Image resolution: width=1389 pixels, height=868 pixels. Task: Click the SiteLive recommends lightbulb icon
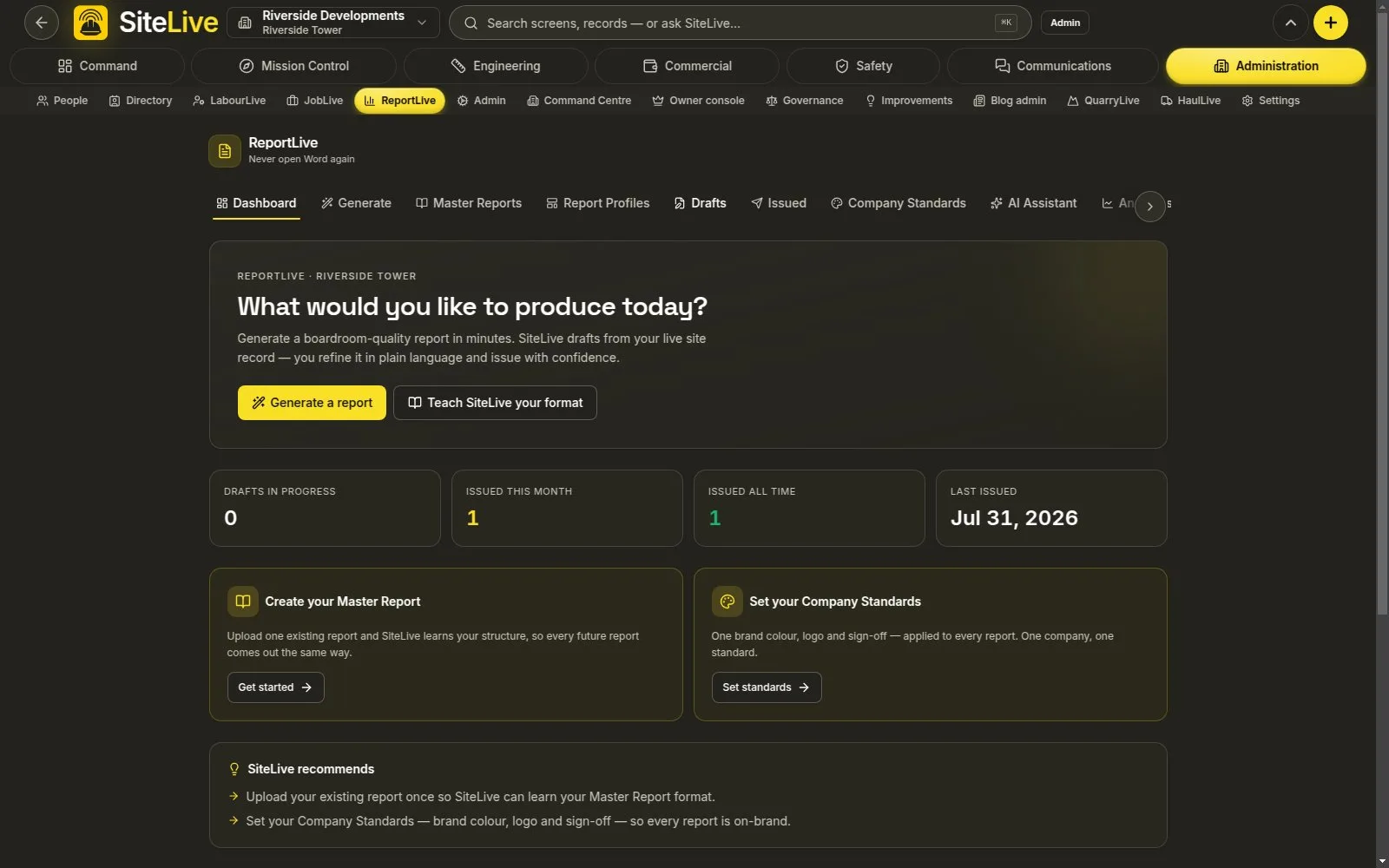pyautogui.click(x=234, y=769)
